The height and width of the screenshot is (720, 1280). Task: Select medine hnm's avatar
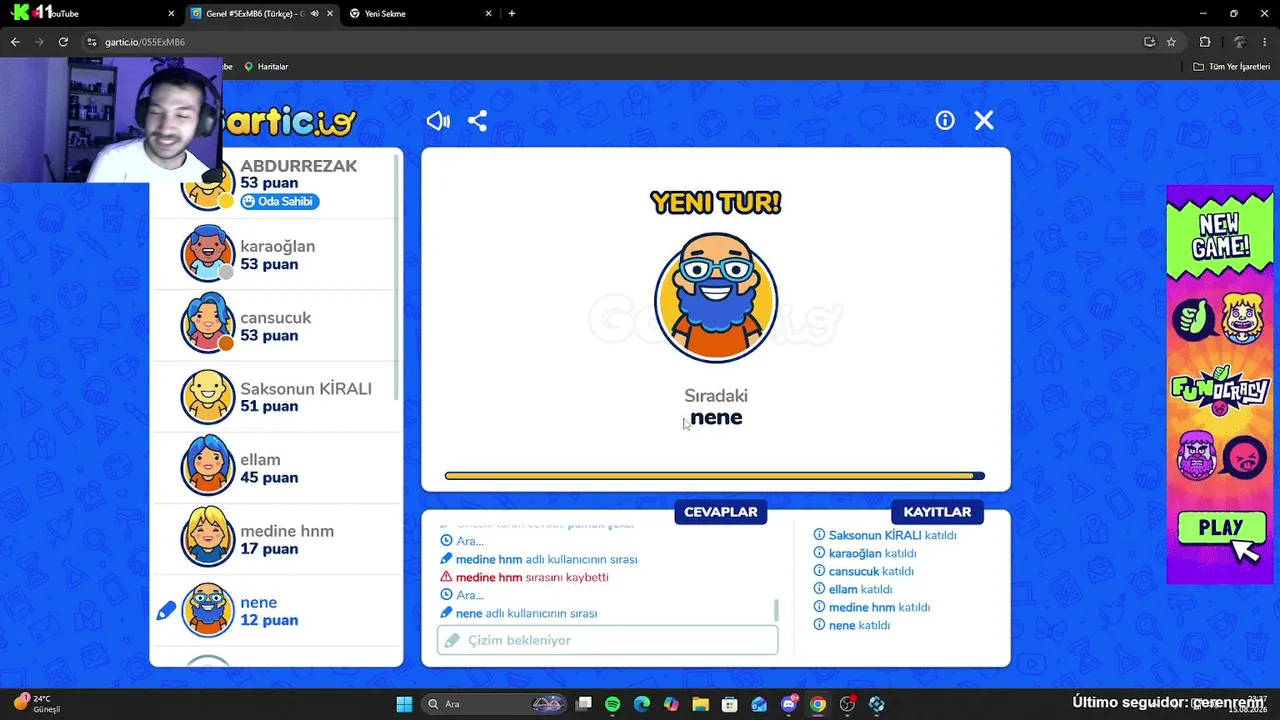tap(208, 538)
